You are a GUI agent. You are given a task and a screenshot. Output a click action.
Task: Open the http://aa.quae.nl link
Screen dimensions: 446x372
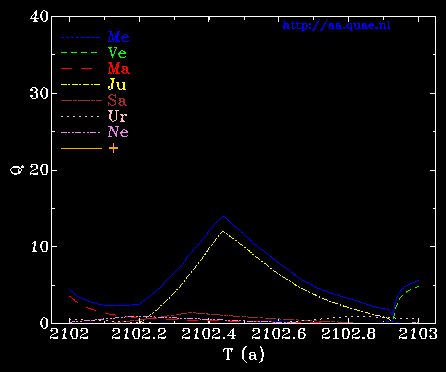(336, 26)
